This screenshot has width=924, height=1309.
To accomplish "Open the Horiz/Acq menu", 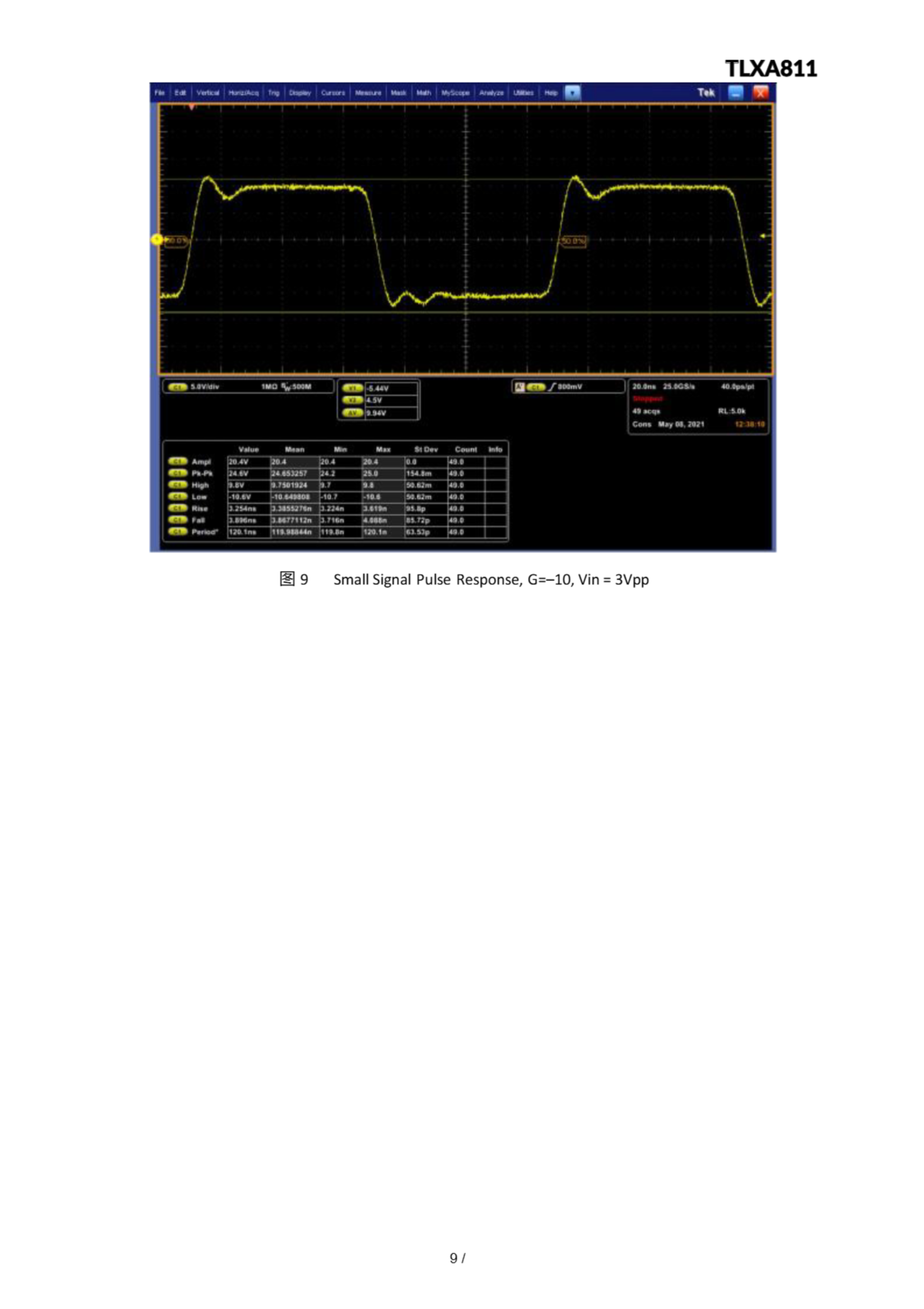I will [x=243, y=93].
